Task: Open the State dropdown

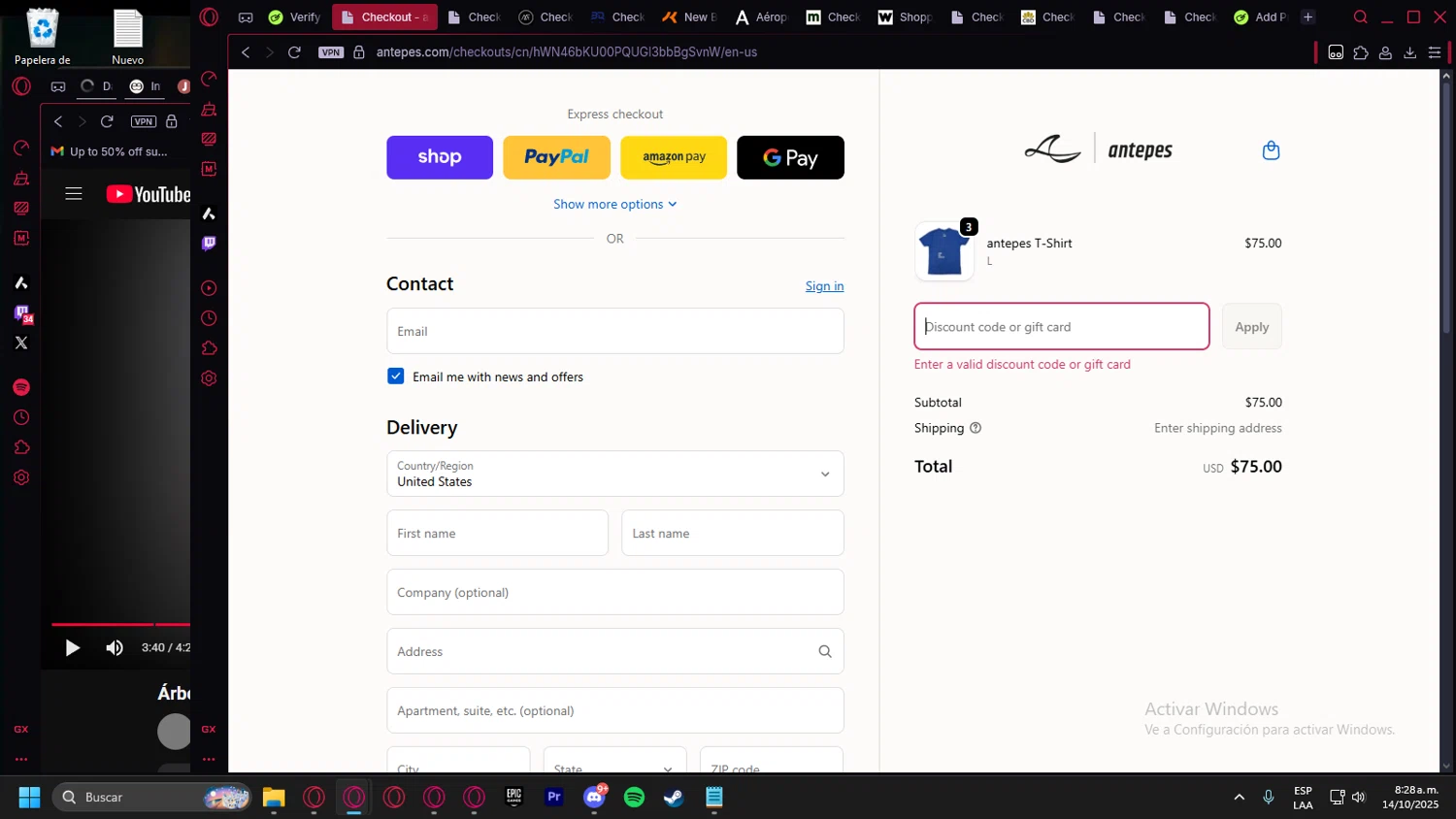Action: (614, 760)
